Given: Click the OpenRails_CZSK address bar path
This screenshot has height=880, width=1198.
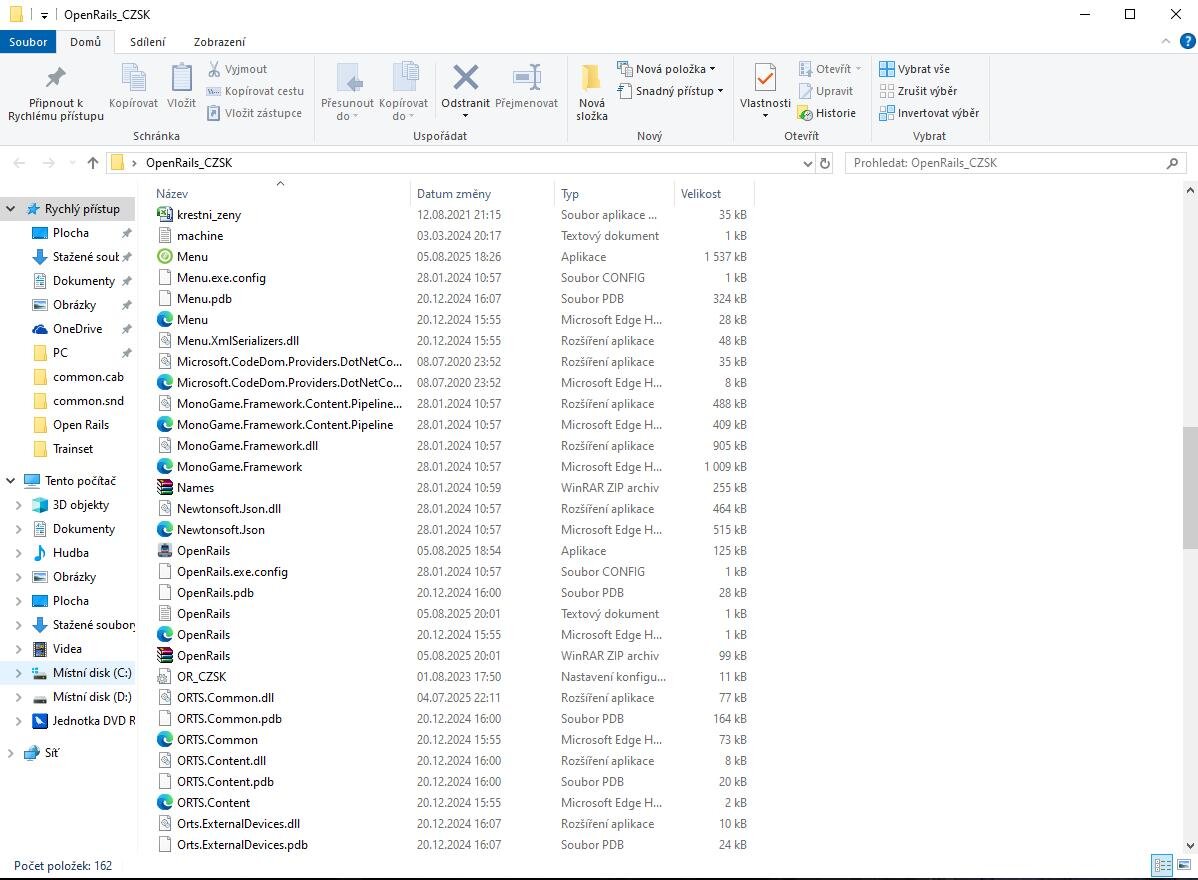Looking at the screenshot, I should pyautogui.click(x=189, y=163).
